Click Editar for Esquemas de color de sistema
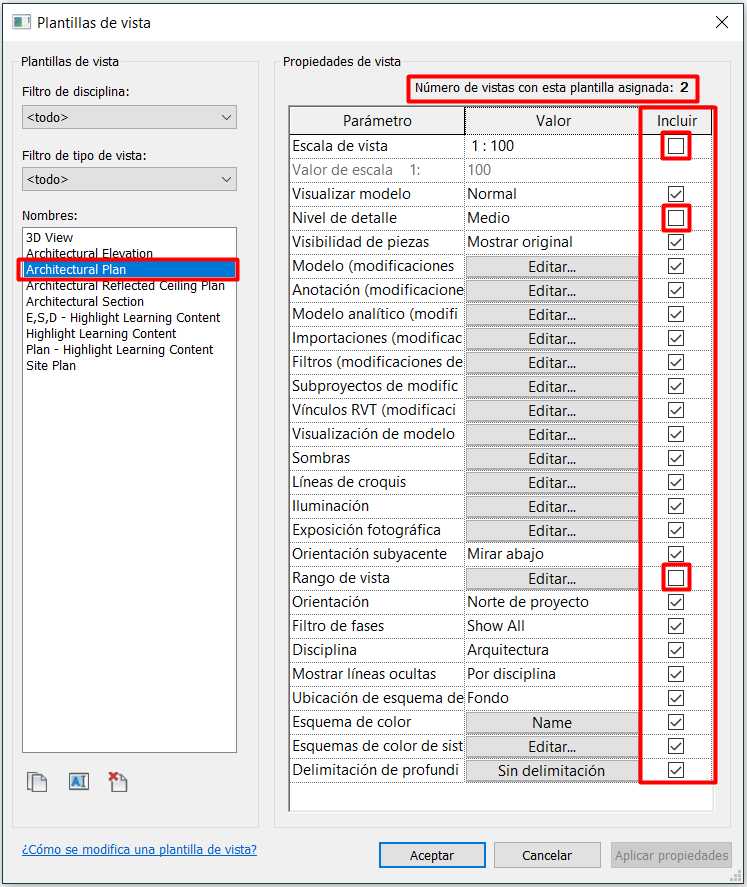 552,747
